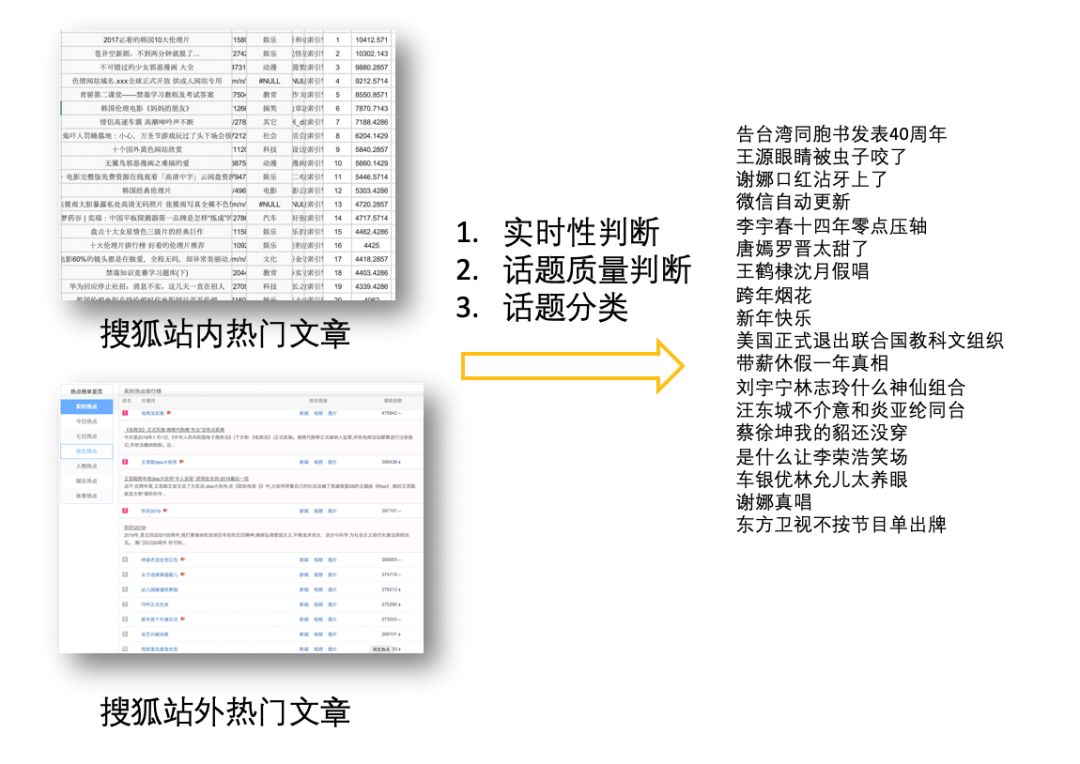
Task: Click score cell 10412.571 in the table
Action: click(x=372, y=40)
